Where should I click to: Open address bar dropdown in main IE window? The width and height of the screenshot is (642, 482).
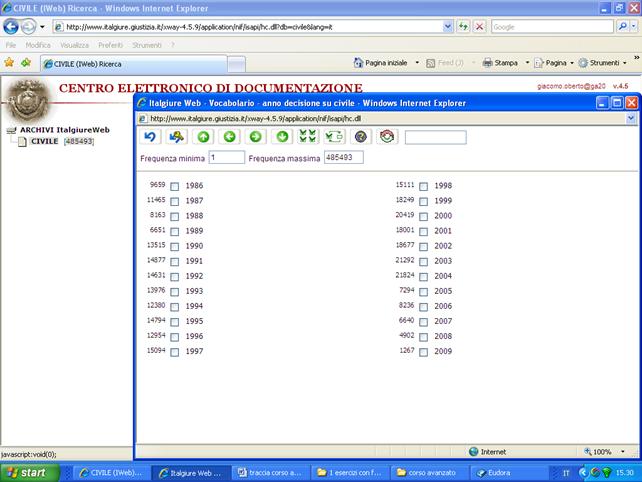point(448,27)
